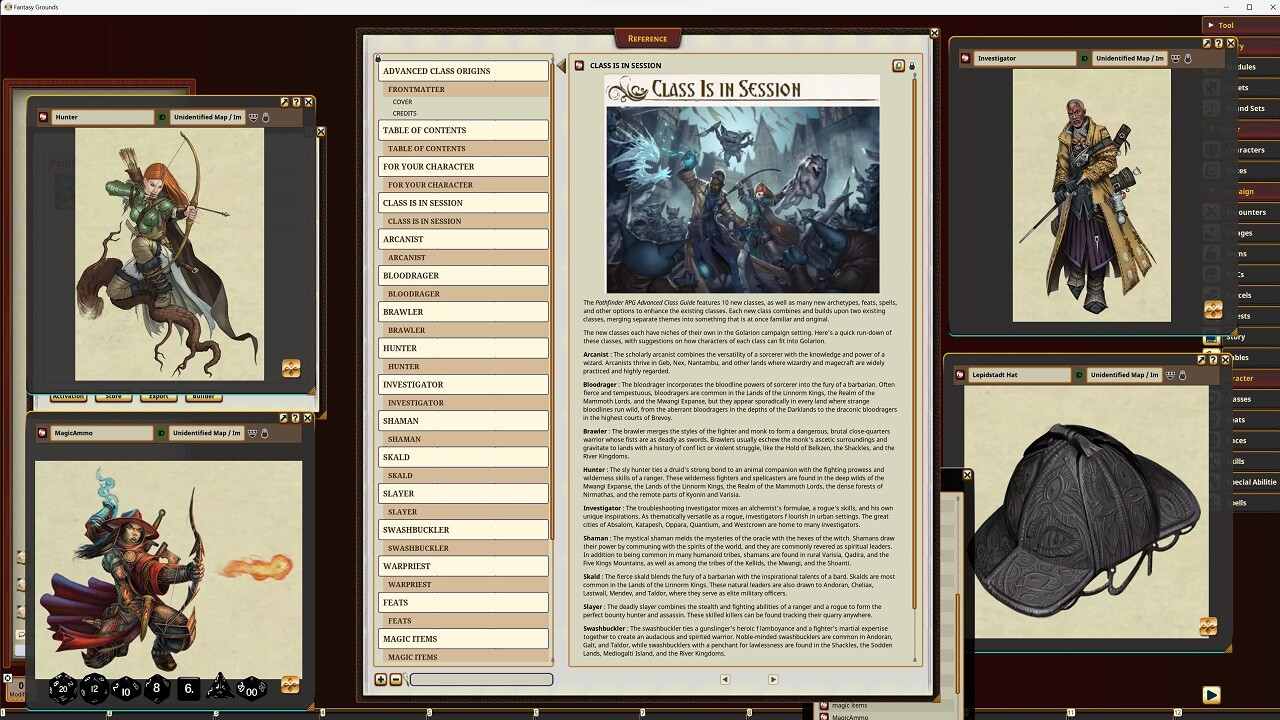Select the Reference tab

(x=647, y=37)
